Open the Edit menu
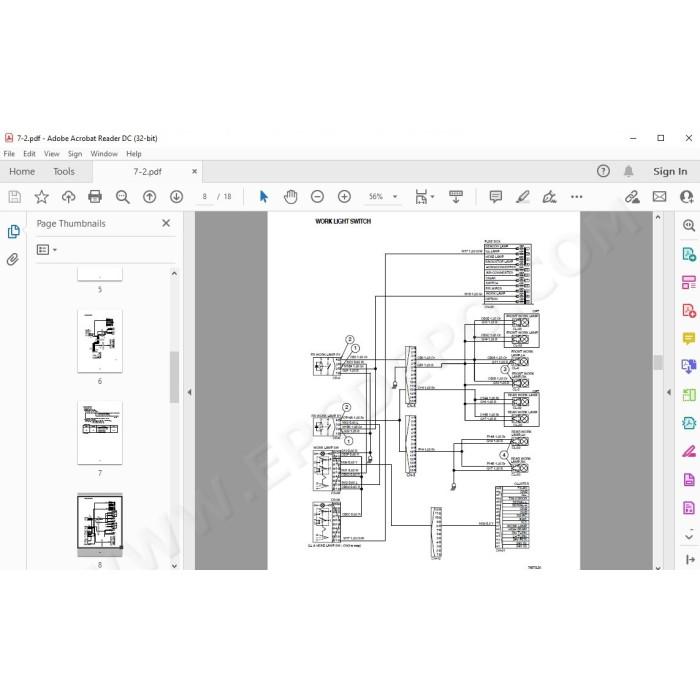 (x=29, y=154)
